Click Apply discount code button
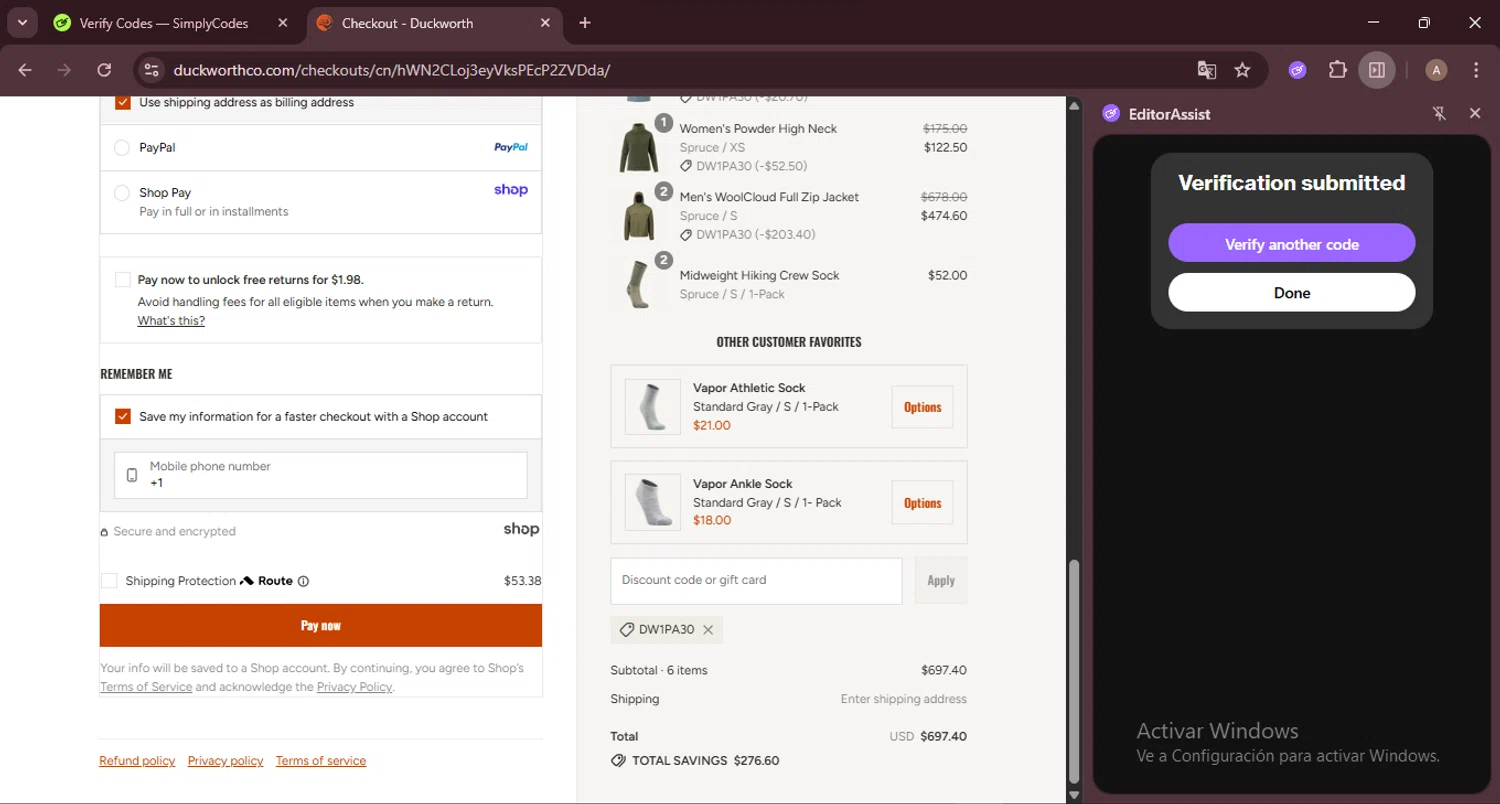The image size is (1500, 804). [941, 580]
